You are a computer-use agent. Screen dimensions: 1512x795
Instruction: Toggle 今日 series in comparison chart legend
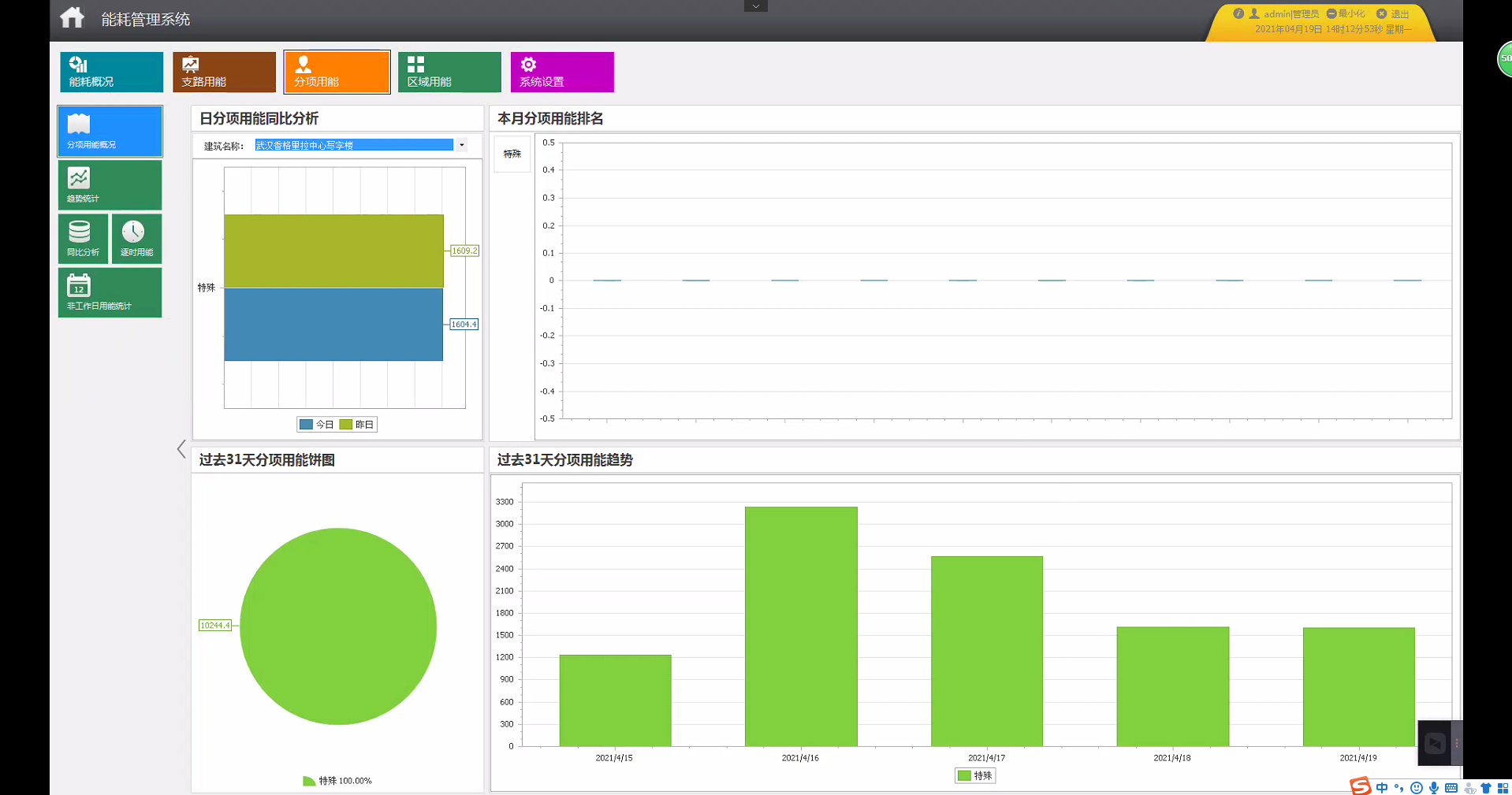click(317, 425)
